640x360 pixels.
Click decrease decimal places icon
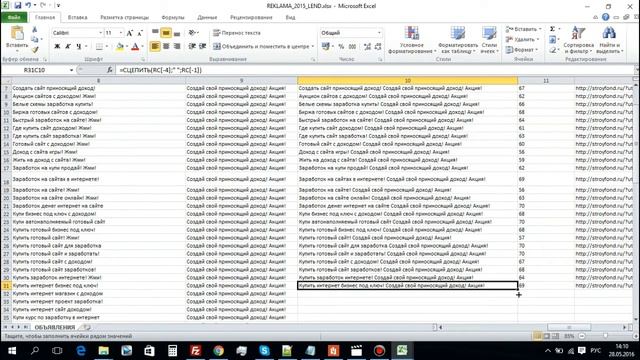(x=378, y=47)
